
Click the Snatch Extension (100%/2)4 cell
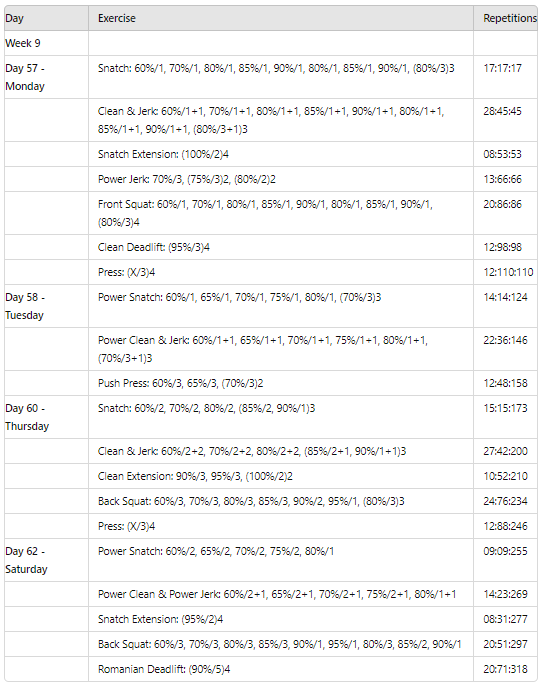281,154
